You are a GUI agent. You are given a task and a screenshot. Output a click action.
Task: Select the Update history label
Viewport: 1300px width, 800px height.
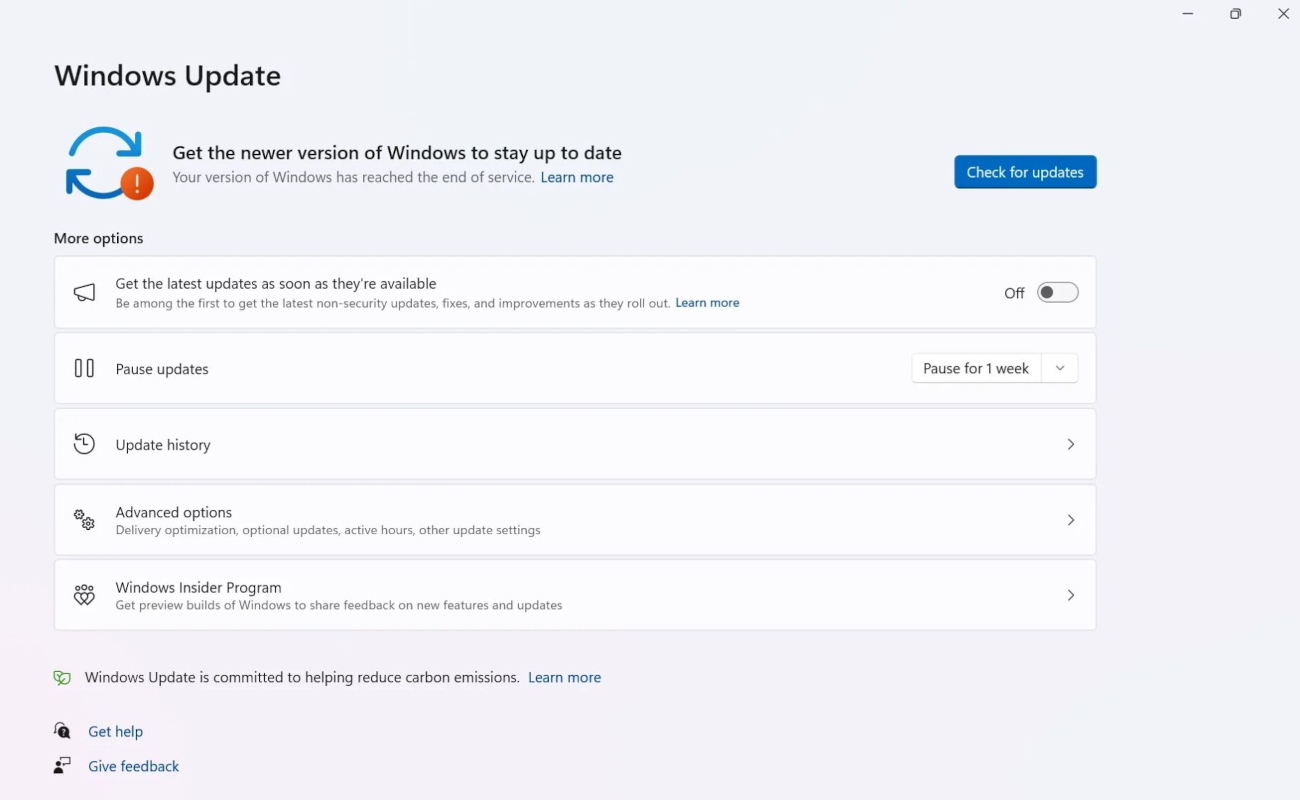[x=163, y=445]
